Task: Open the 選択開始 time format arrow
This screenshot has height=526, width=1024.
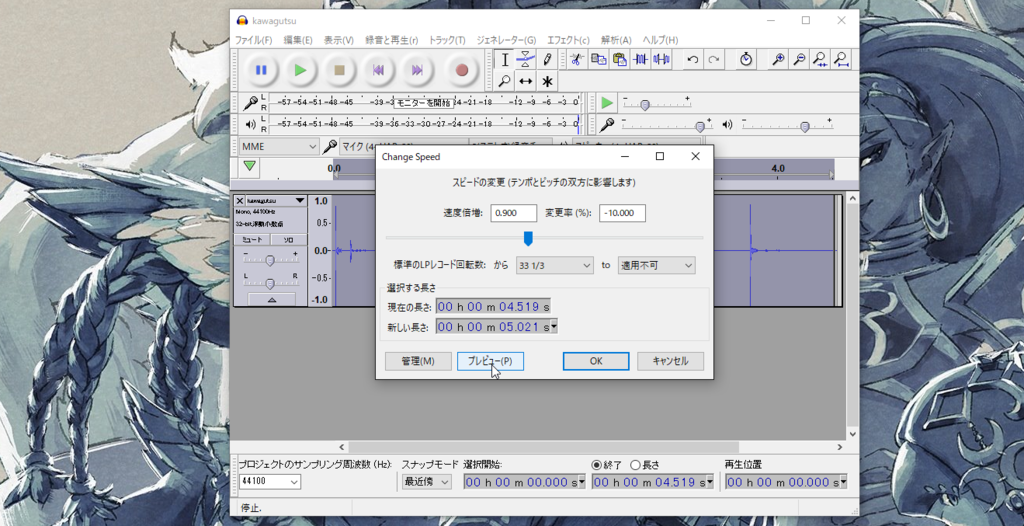Action: coord(582,482)
